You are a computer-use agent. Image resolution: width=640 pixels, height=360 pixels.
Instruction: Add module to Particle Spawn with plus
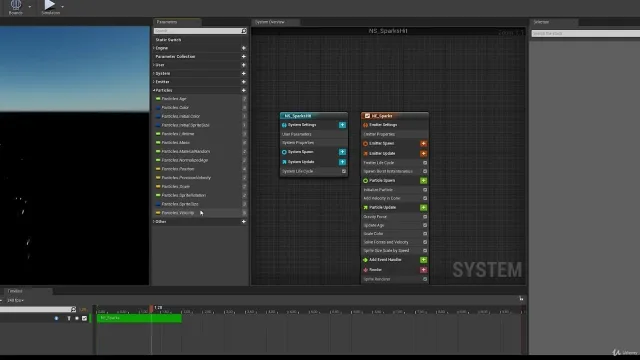[423, 180]
